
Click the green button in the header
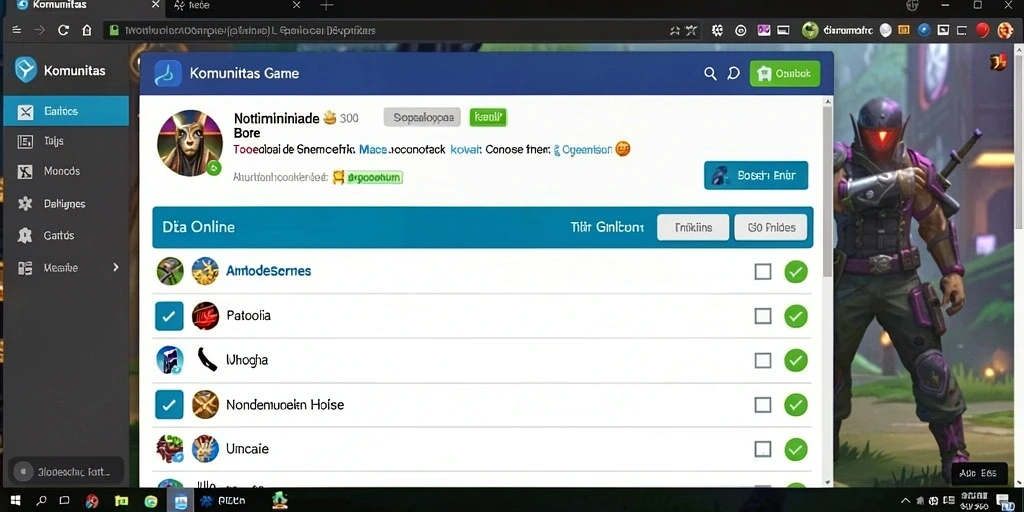(x=784, y=74)
